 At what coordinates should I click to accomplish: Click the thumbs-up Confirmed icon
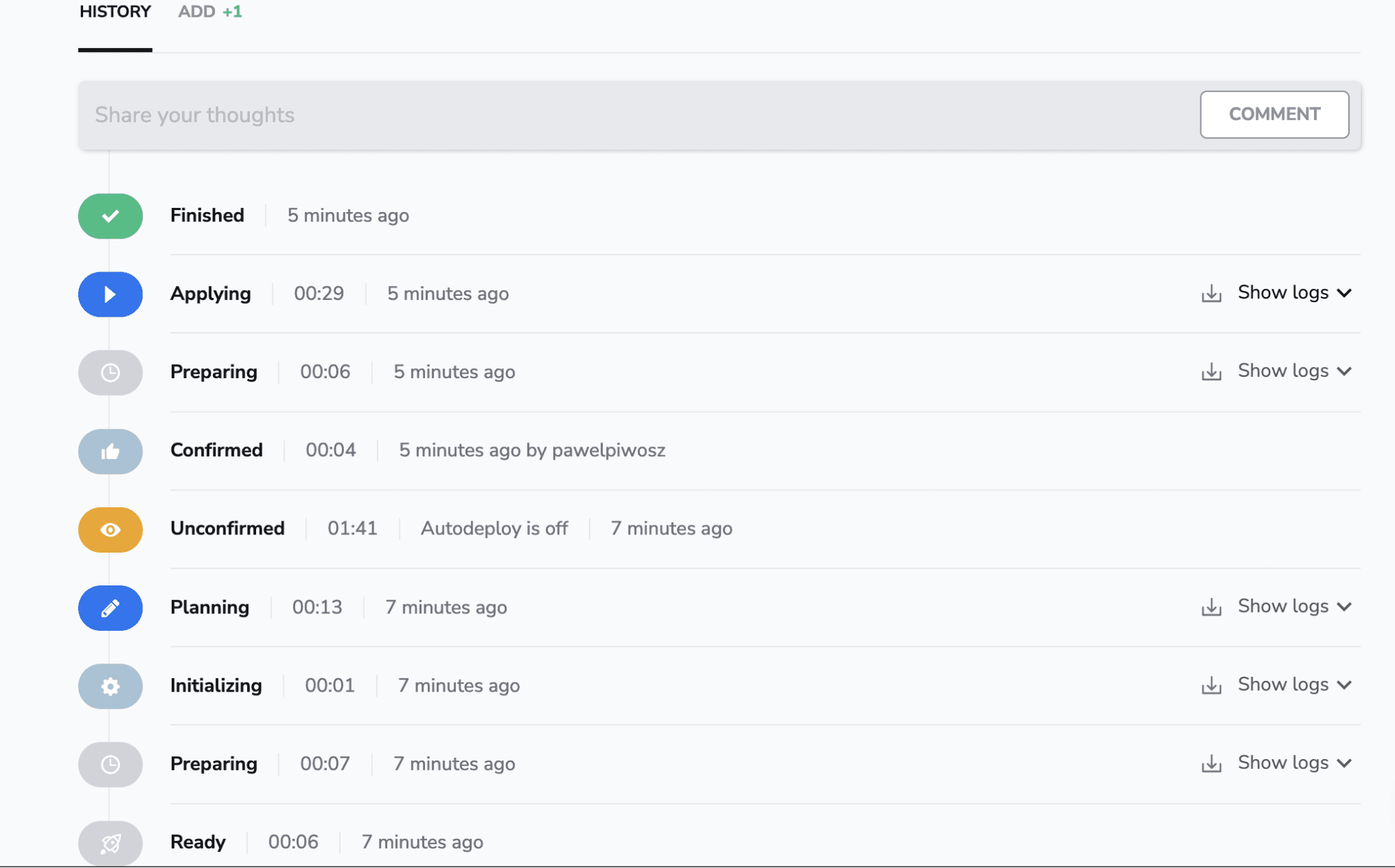click(110, 451)
